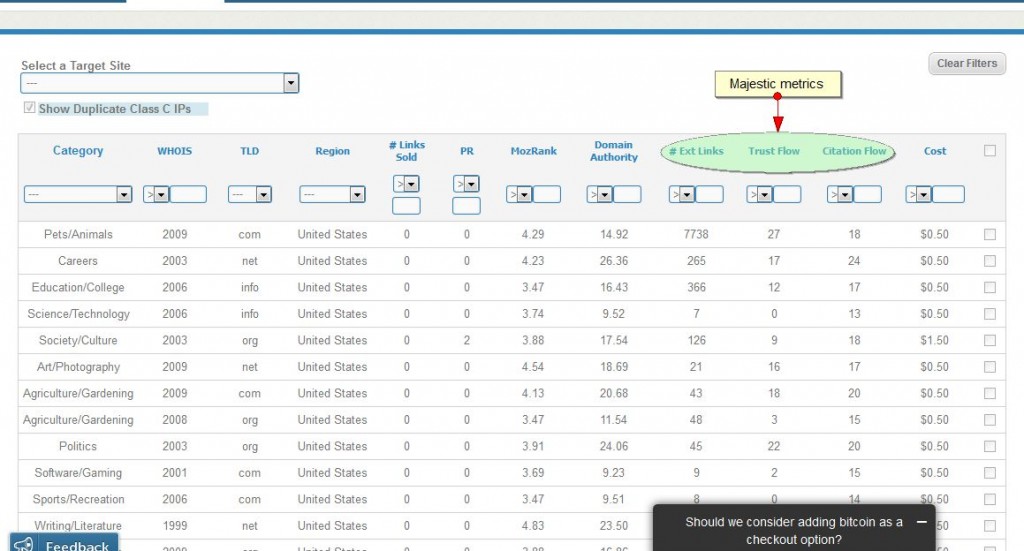
Task: Minimize the bitcoin checkout survey popup
Action: [x=921, y=522]
